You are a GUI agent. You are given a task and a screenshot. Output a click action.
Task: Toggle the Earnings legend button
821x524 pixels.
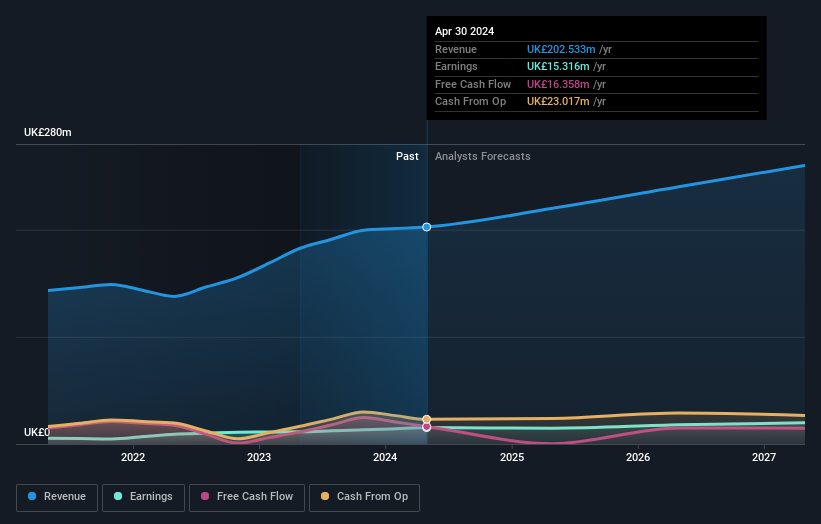point(143,497)
